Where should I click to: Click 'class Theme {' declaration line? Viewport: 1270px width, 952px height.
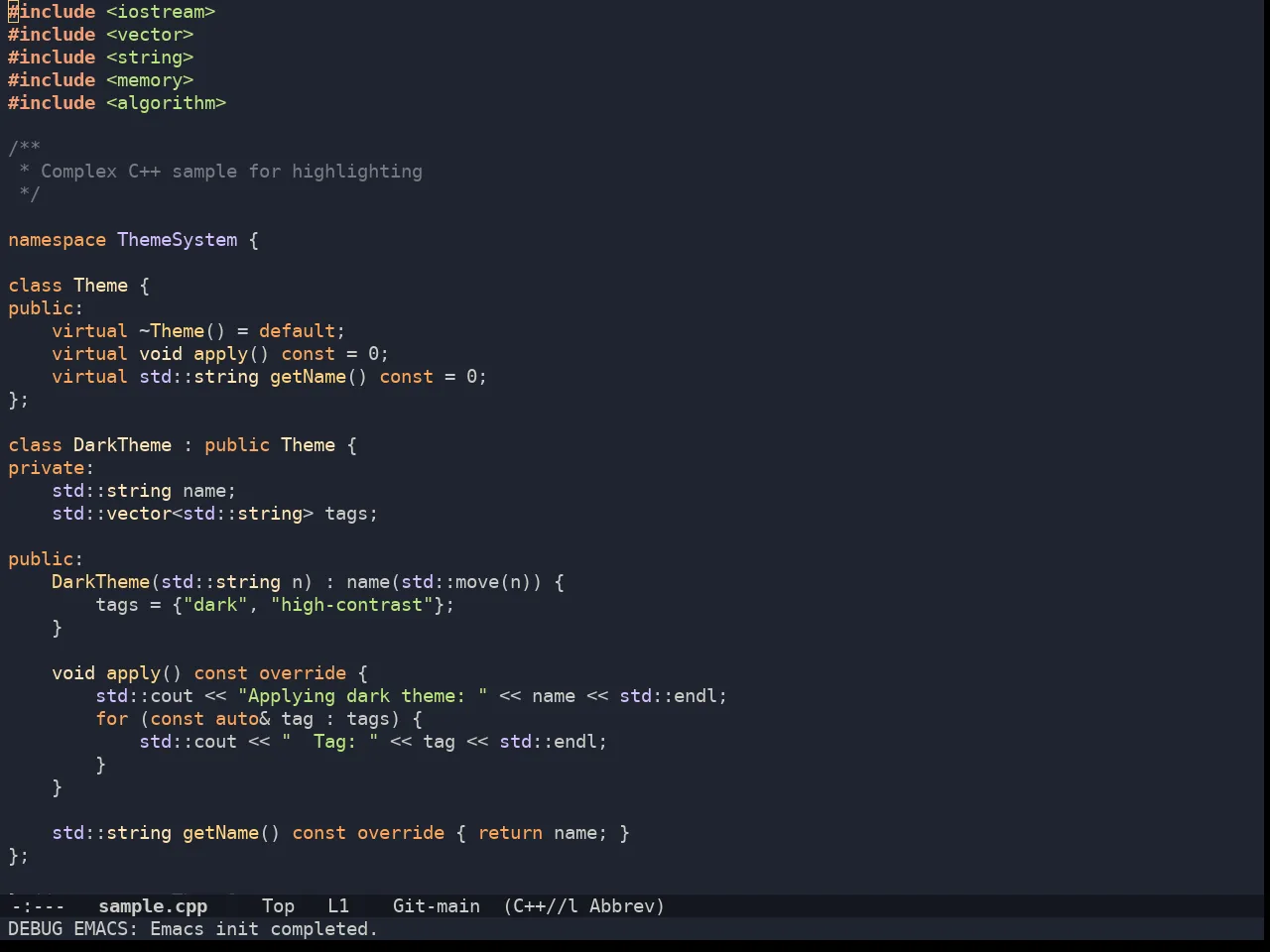pos(79,286)
